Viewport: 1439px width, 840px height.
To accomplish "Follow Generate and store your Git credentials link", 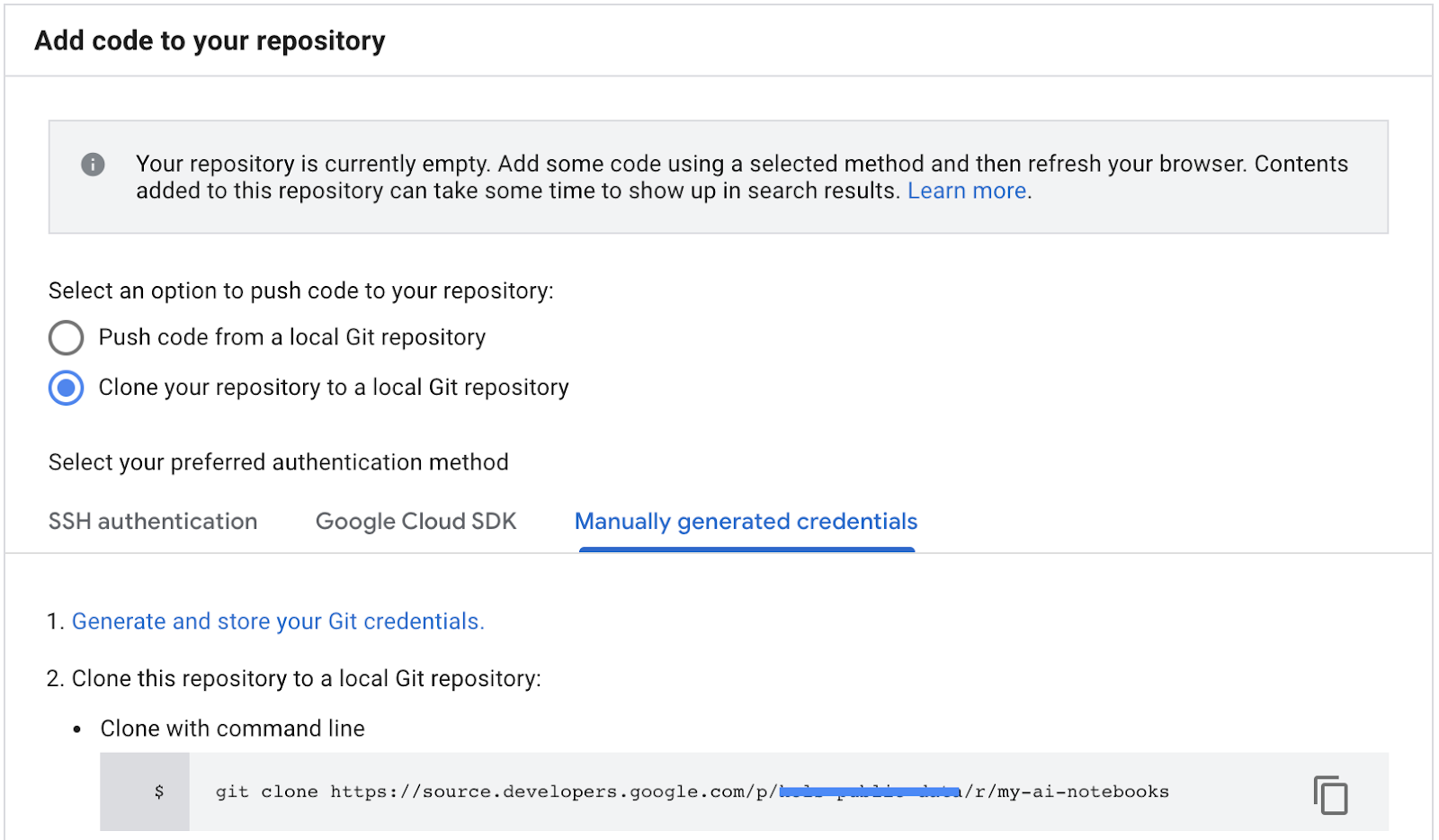I will (278, 621).
